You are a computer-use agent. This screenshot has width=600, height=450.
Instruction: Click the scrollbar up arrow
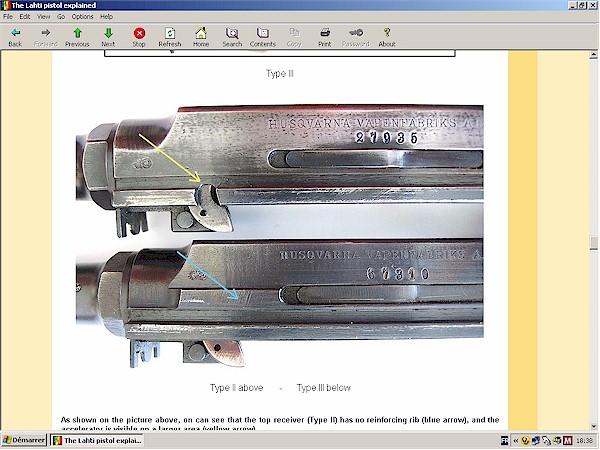point(593,55)
